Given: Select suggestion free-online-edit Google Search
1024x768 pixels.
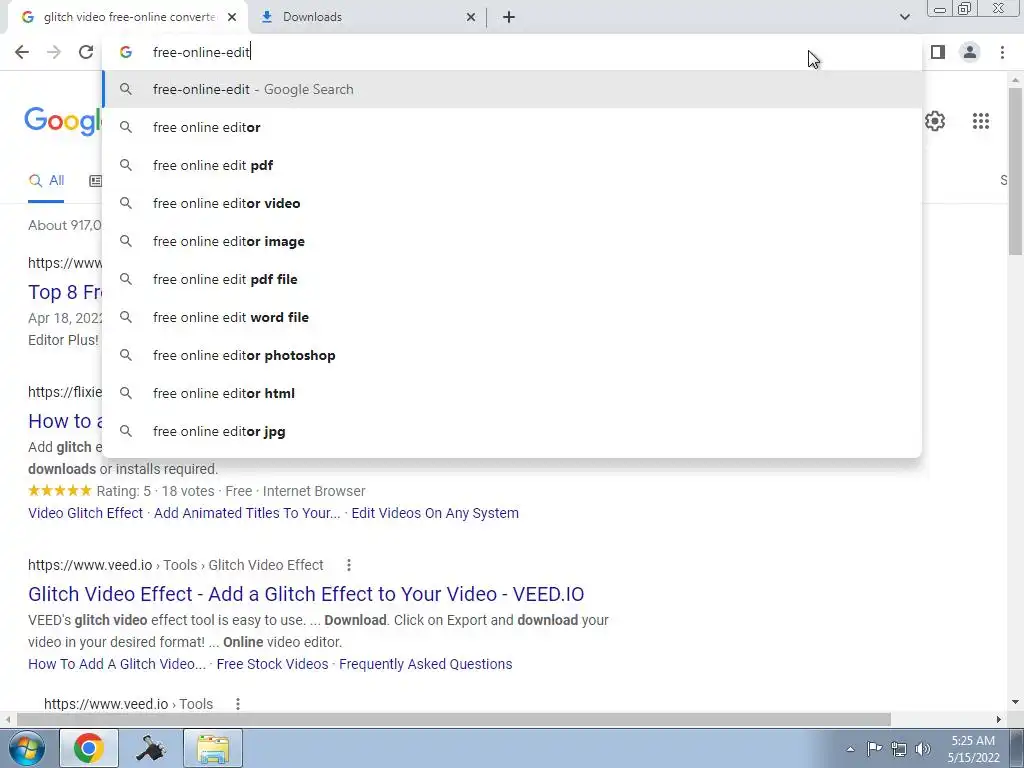Looking at the screenshot, I should tap(512, 89).
